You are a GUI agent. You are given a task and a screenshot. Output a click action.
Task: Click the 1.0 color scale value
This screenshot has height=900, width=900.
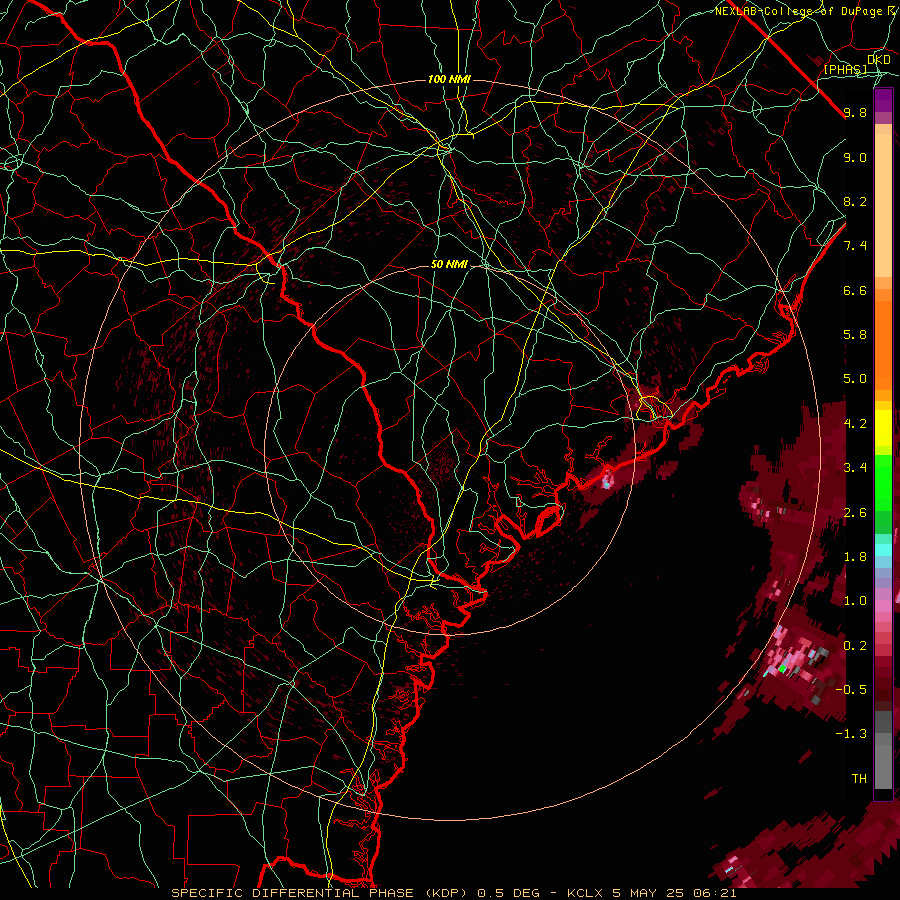click(x=855, y=601)
